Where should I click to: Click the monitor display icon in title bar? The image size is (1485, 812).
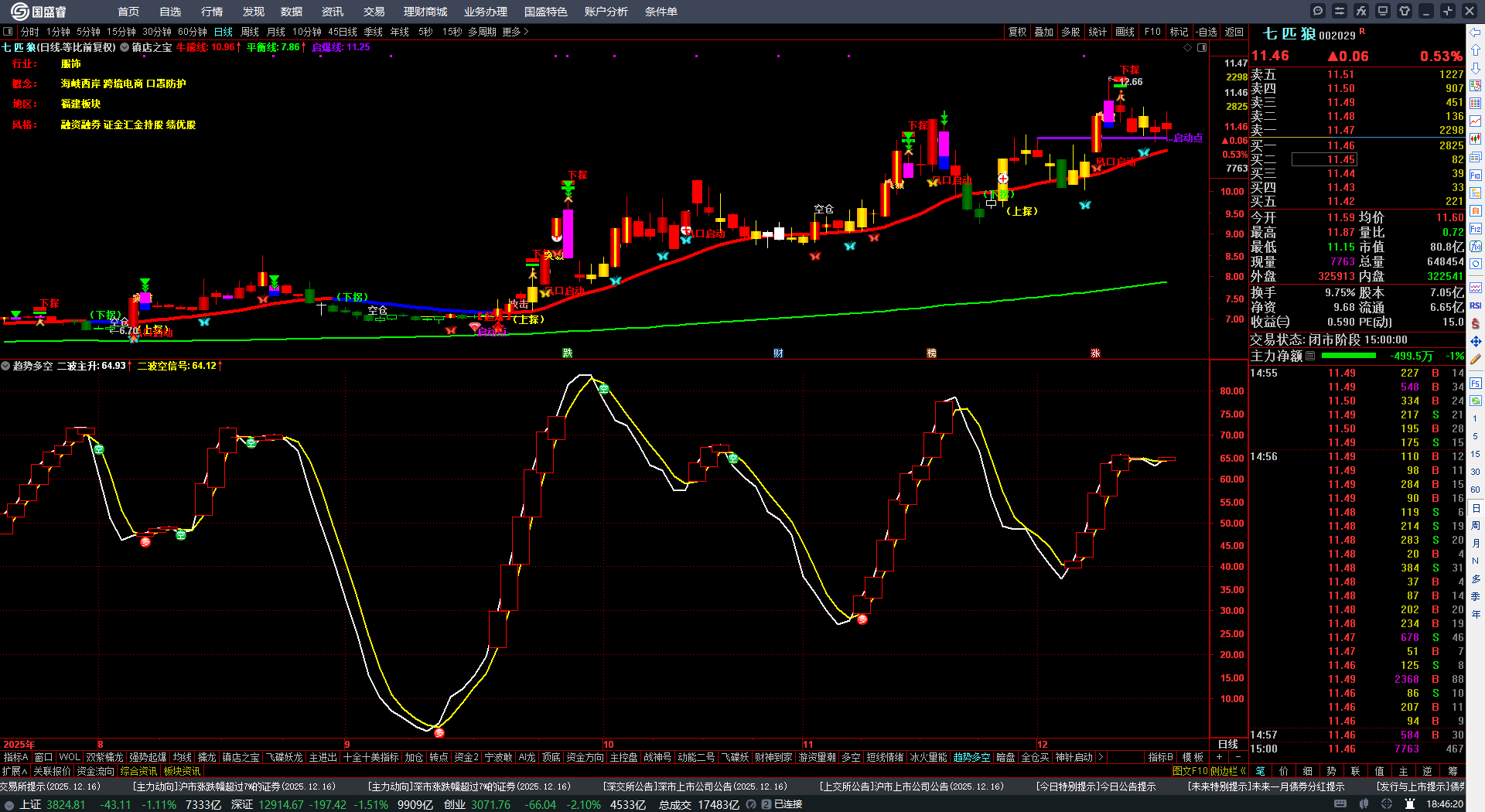[1383, 11]
